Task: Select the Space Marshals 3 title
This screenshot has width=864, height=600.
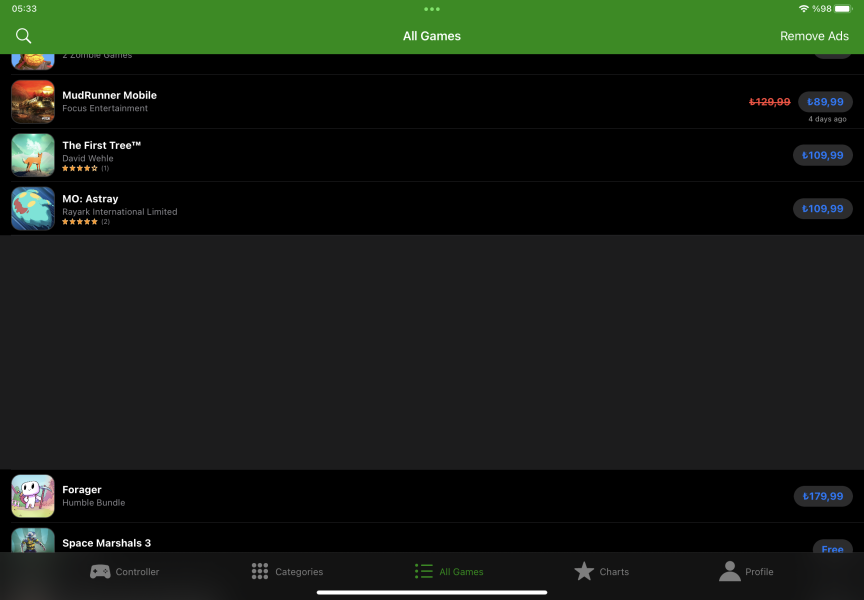Action: pyautogui.click(x=106, y=543)
